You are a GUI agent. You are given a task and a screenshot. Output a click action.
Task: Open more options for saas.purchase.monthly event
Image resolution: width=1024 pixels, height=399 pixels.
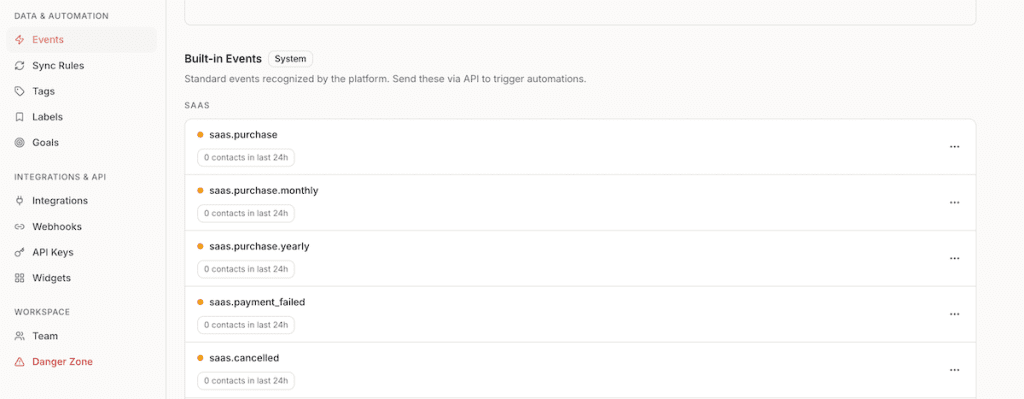pyautogui.click(x=954, y=202)
